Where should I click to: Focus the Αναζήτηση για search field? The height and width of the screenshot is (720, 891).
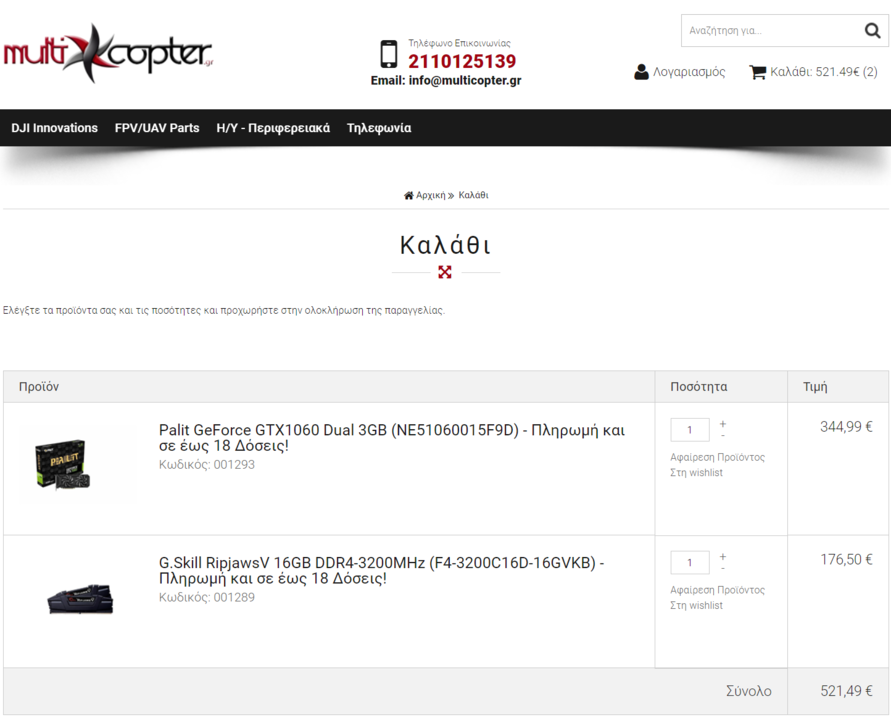tap(773, 31)
